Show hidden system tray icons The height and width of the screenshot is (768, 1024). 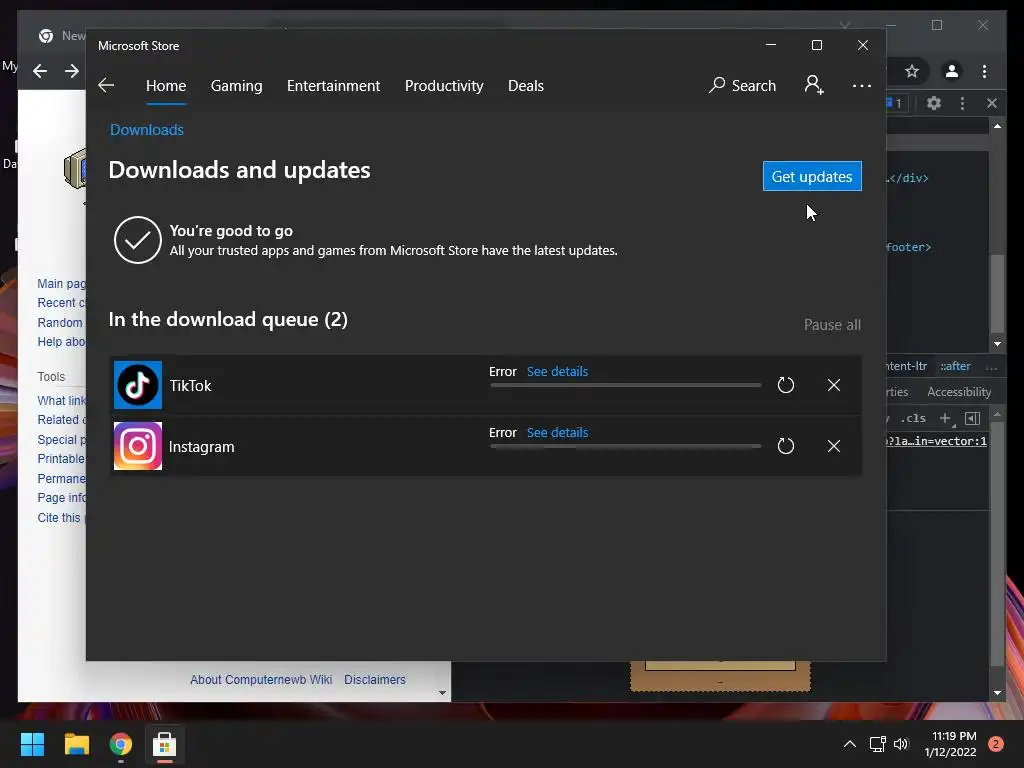click(850, 744)
